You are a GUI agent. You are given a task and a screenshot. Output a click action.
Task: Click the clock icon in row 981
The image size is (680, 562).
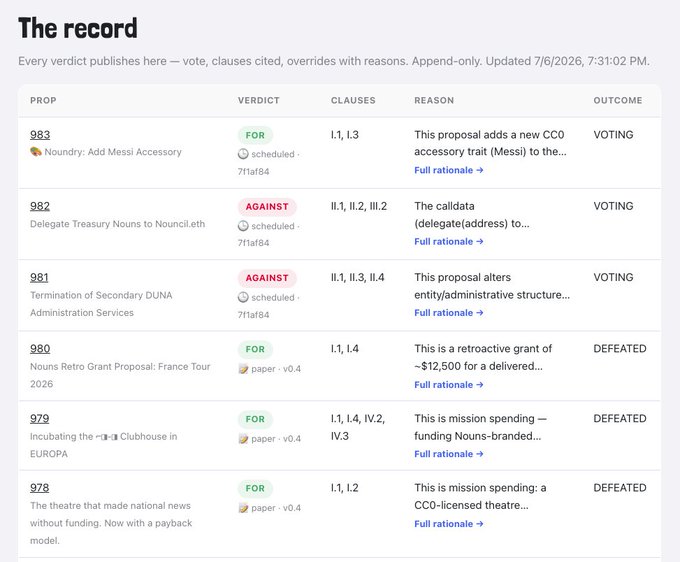(x=243, y=297)
